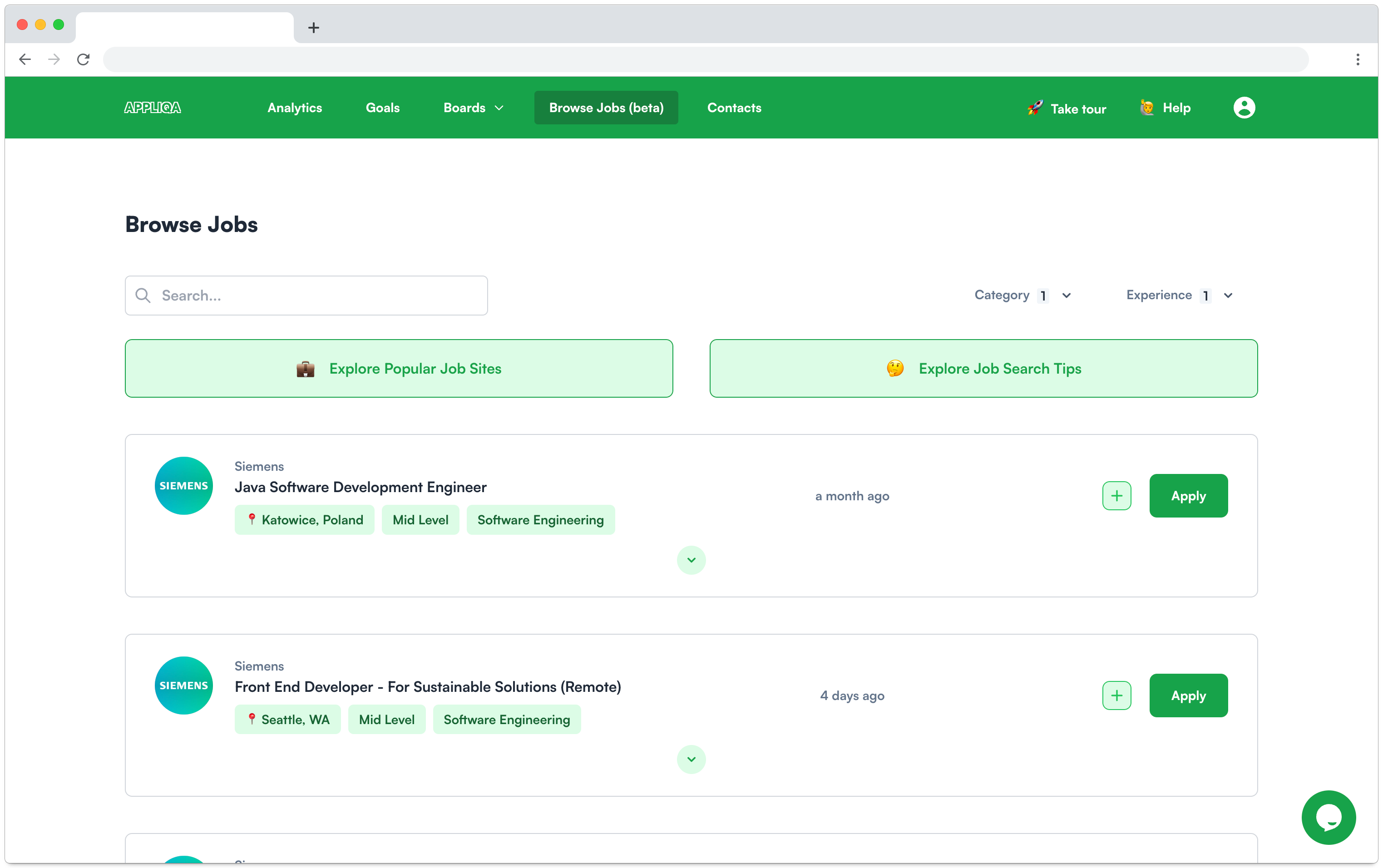Click the thinking emoji on Job Search Tips
This screenshot has height=868, width=1383.
click(x=894, y=369)
